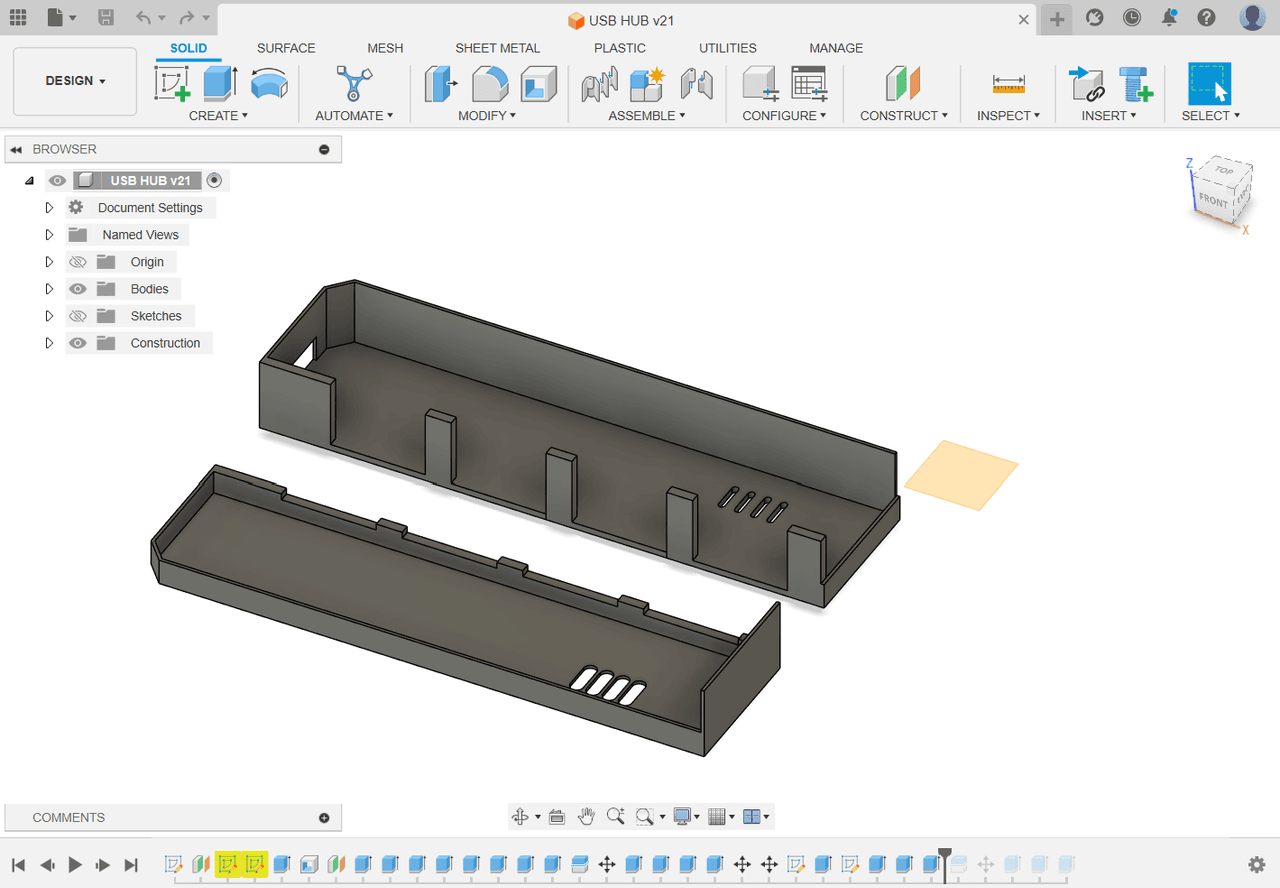Toggle visibility of the Bodies folder
This screenshot has height=888, width=1280.
pos(78,289)
